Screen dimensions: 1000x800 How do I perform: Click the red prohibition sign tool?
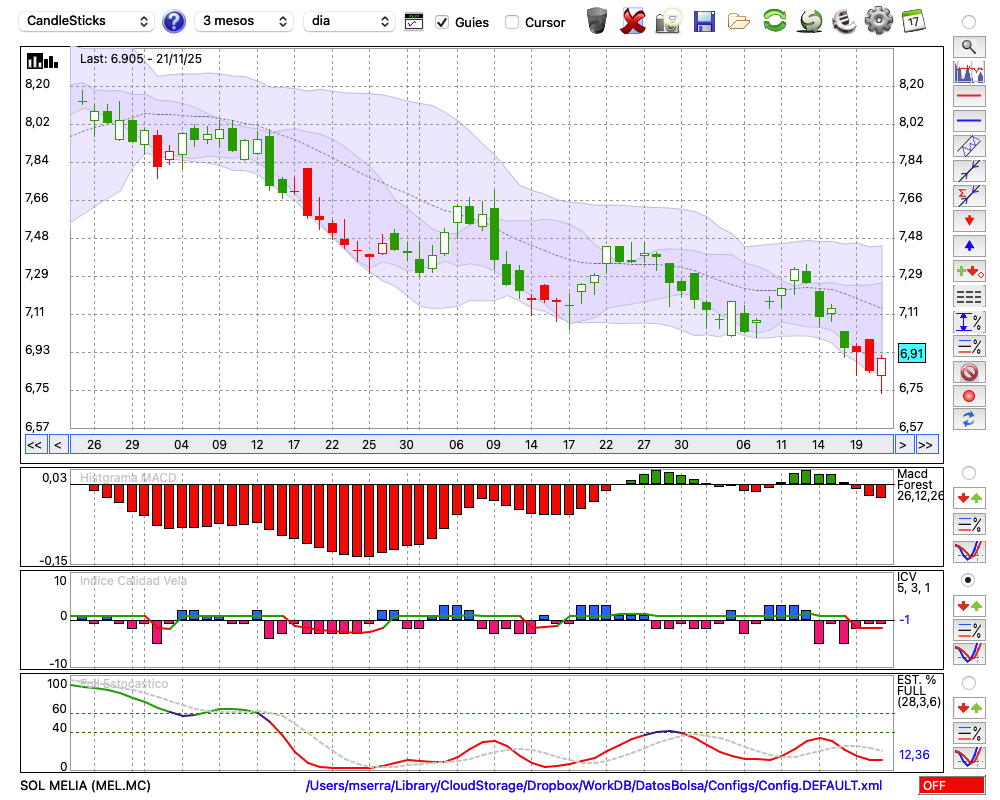[968, 372]
